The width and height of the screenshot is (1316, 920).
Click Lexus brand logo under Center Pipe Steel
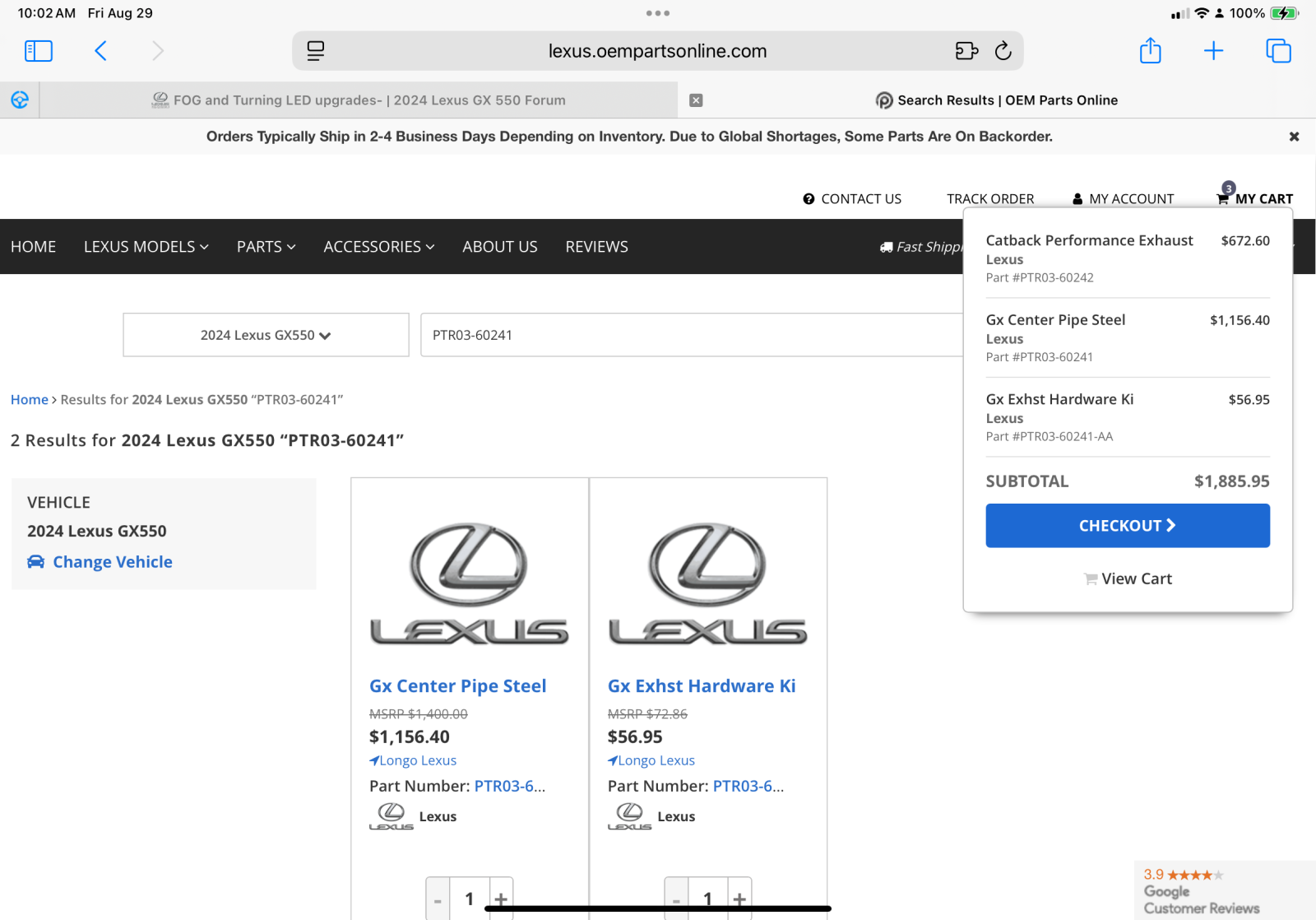392,816
